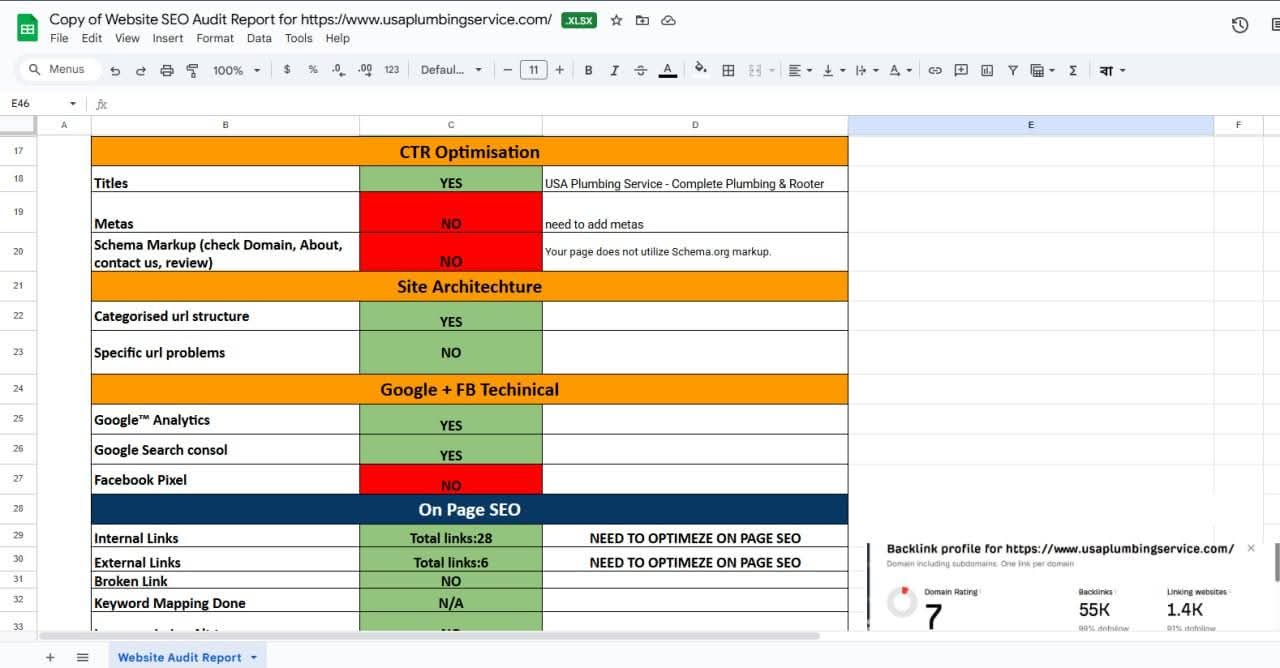This screenshot has width=1280, height=668.
Task: Open the Data menu
Action: (259, 38)
